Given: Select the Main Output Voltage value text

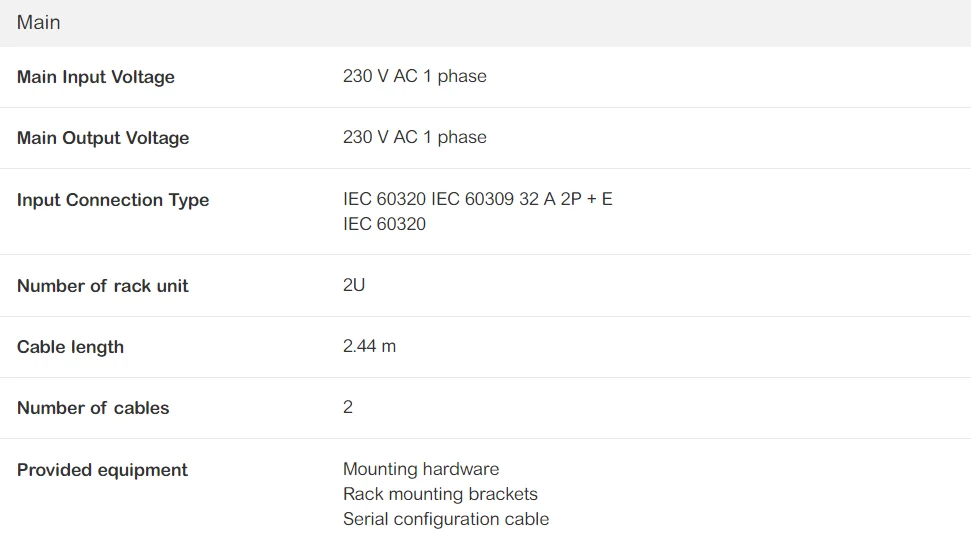Looking at the screenshot, I should (x=414, y=137).
